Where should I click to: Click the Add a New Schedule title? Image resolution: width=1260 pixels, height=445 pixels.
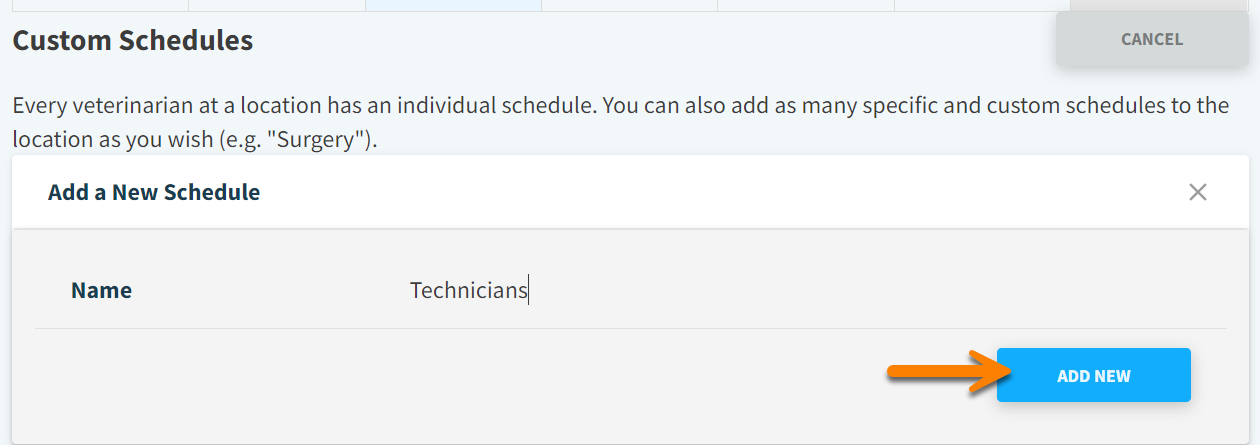154,192
